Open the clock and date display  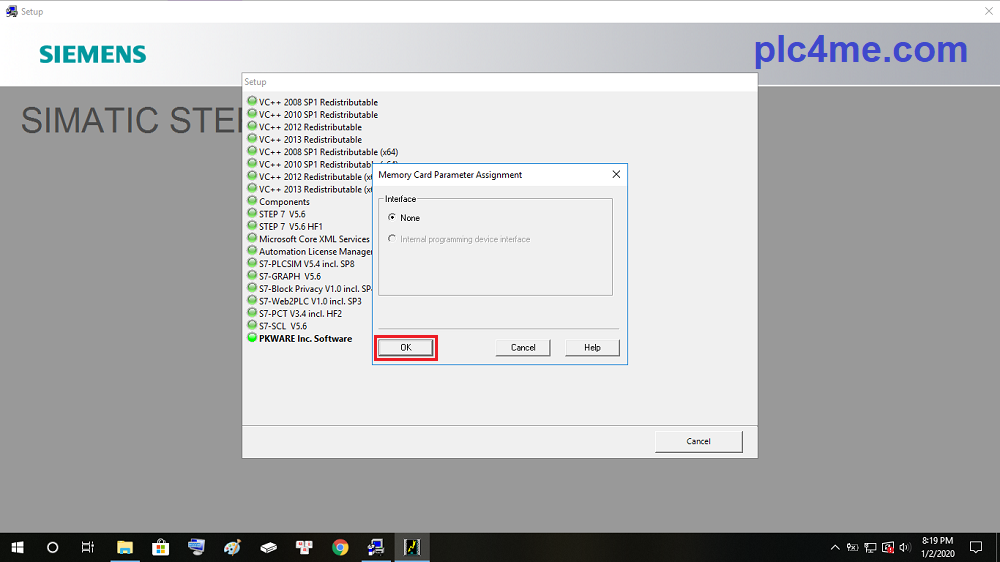[937, 547]
